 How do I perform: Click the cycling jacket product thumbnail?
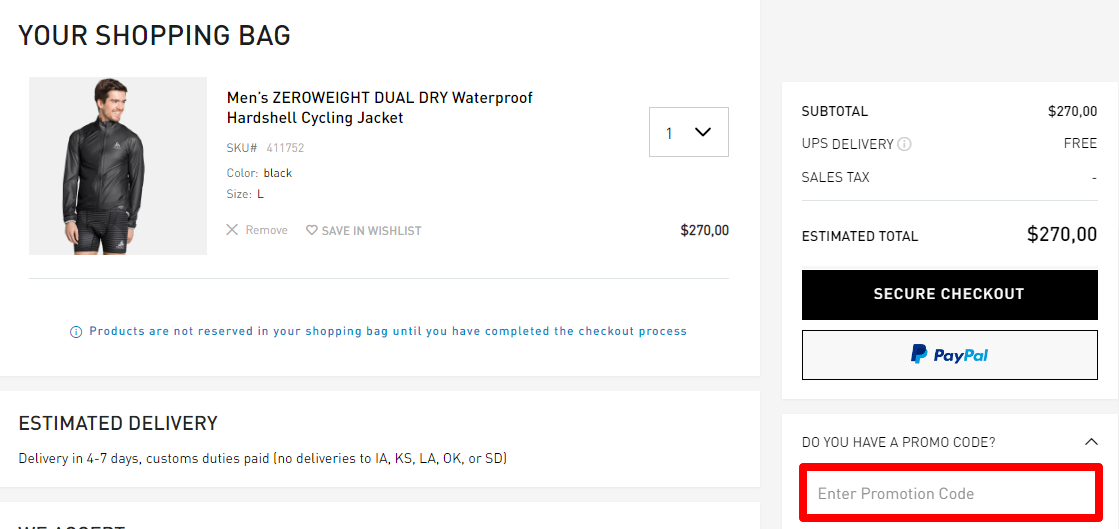[x=118, y=166]
